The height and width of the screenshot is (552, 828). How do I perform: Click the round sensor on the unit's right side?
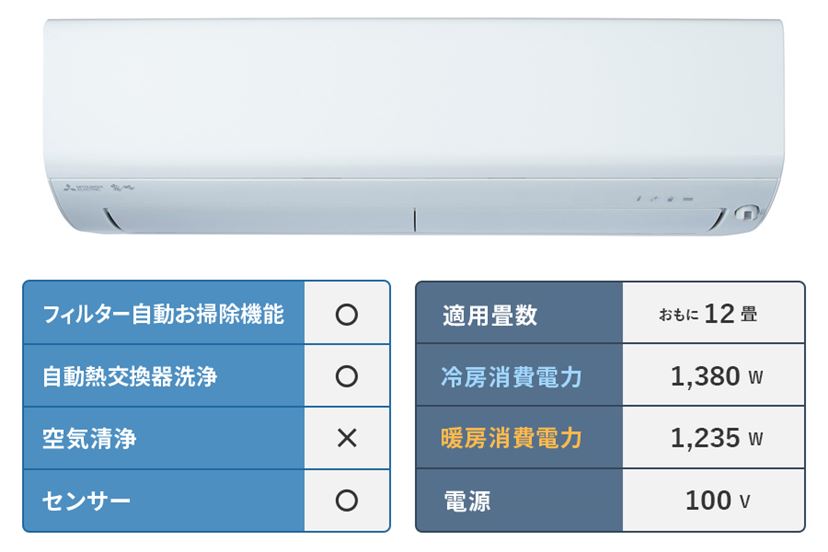(747, 214)
